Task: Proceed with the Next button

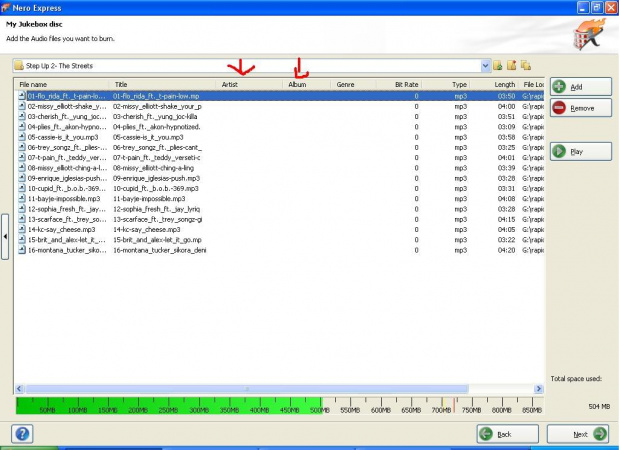Action: [x=584, y=433]
